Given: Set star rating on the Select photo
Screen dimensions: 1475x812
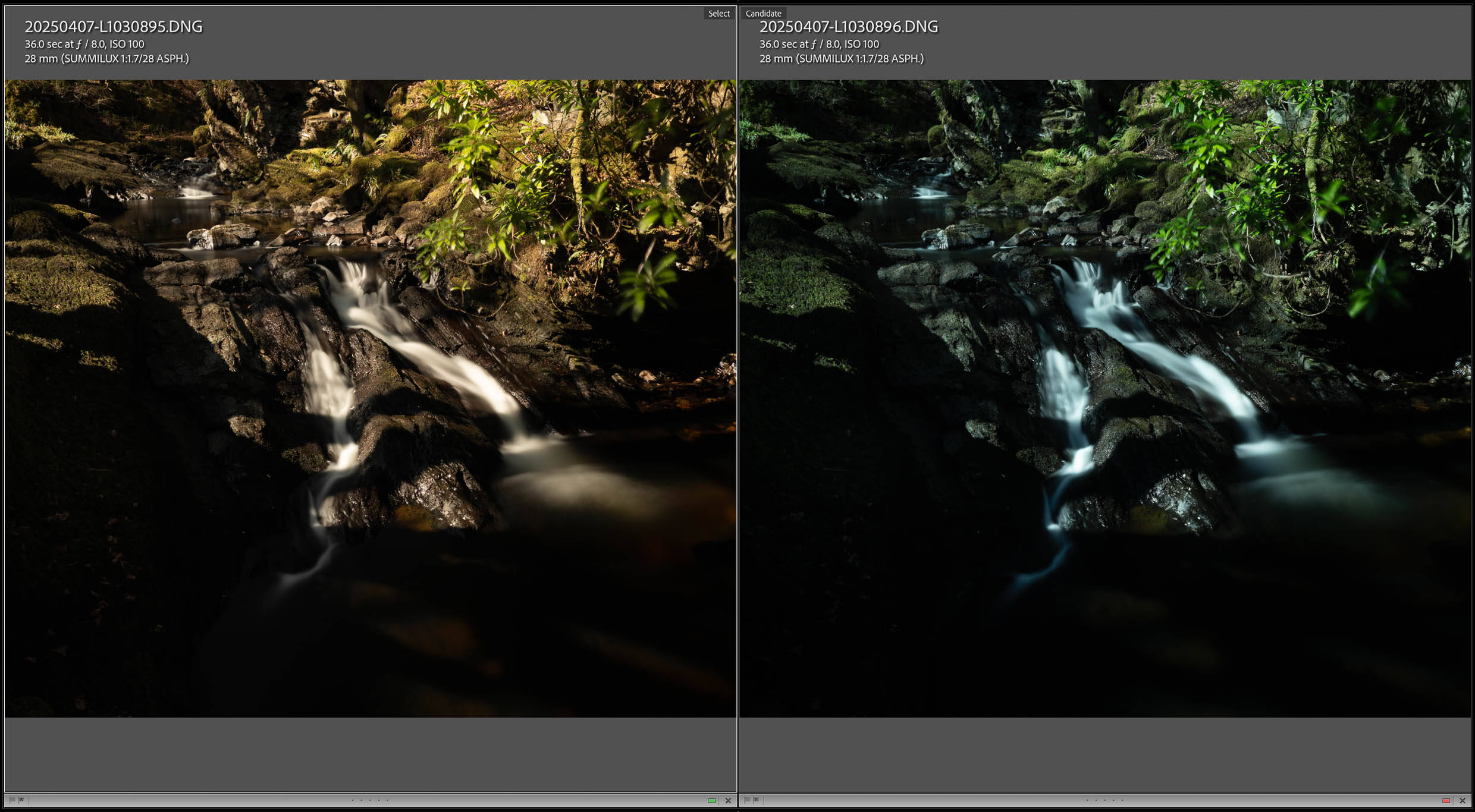Looking at the screenshot, I should (370, 800).
